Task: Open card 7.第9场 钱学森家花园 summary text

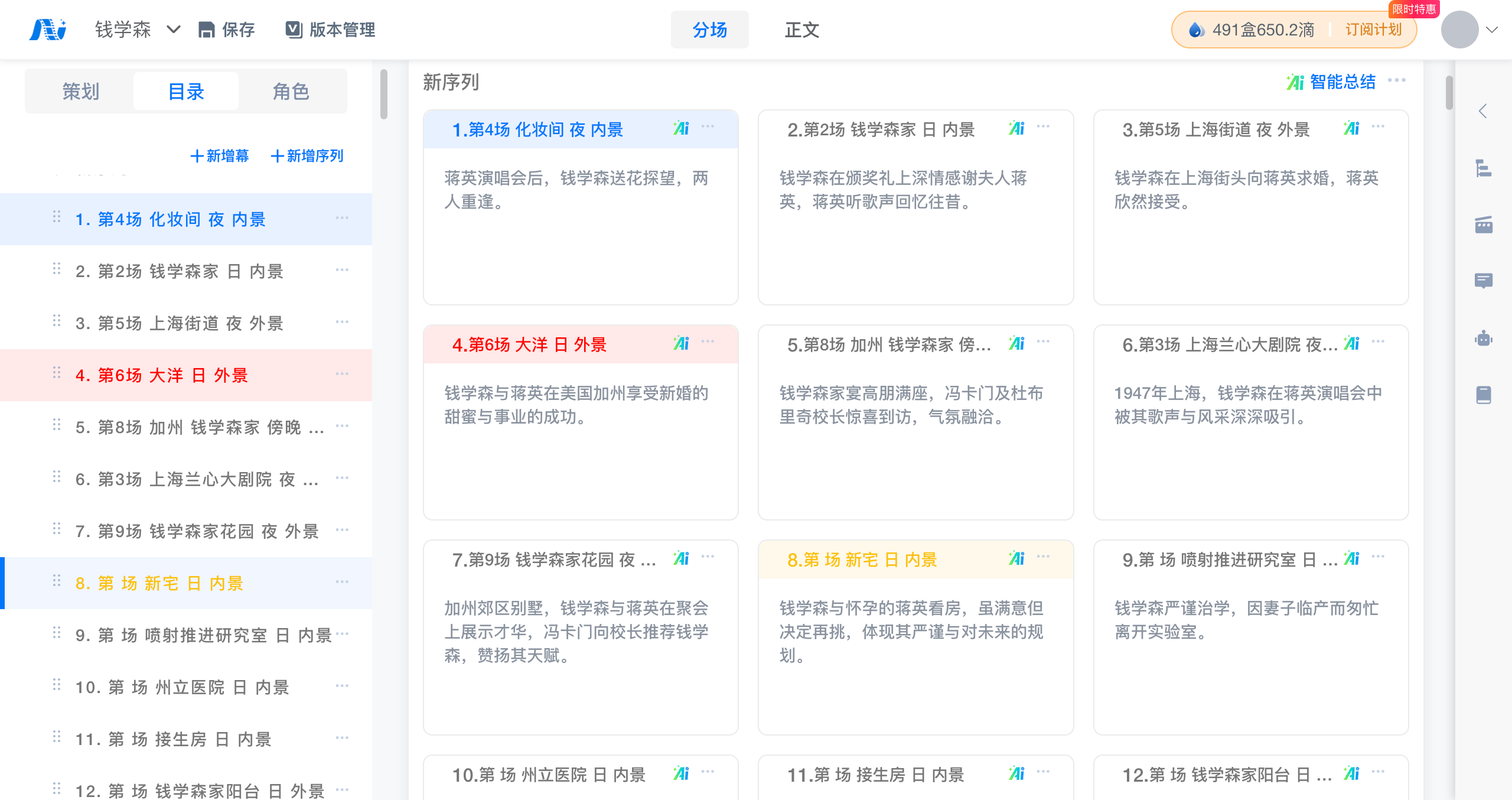Action: [x=576, y=632]
